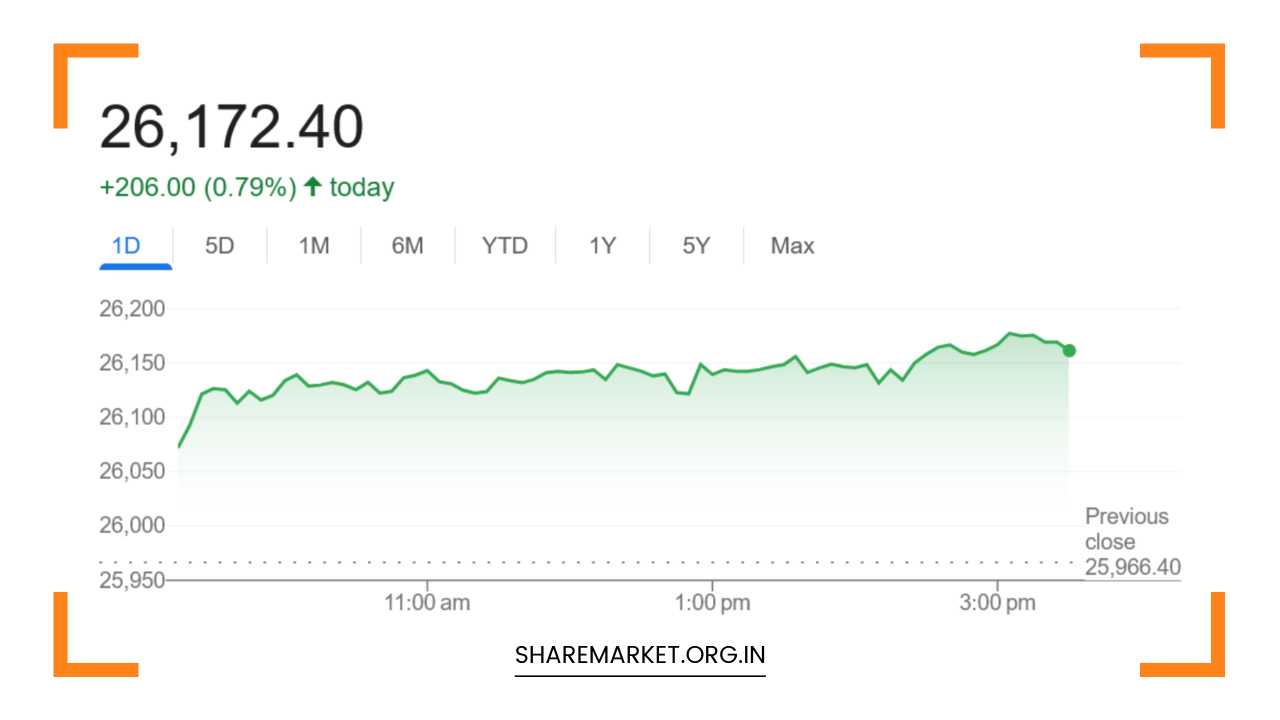The image size is (1280, 720).
Task: Click the 26,200 price axis label
Action: tap(132, 308)
